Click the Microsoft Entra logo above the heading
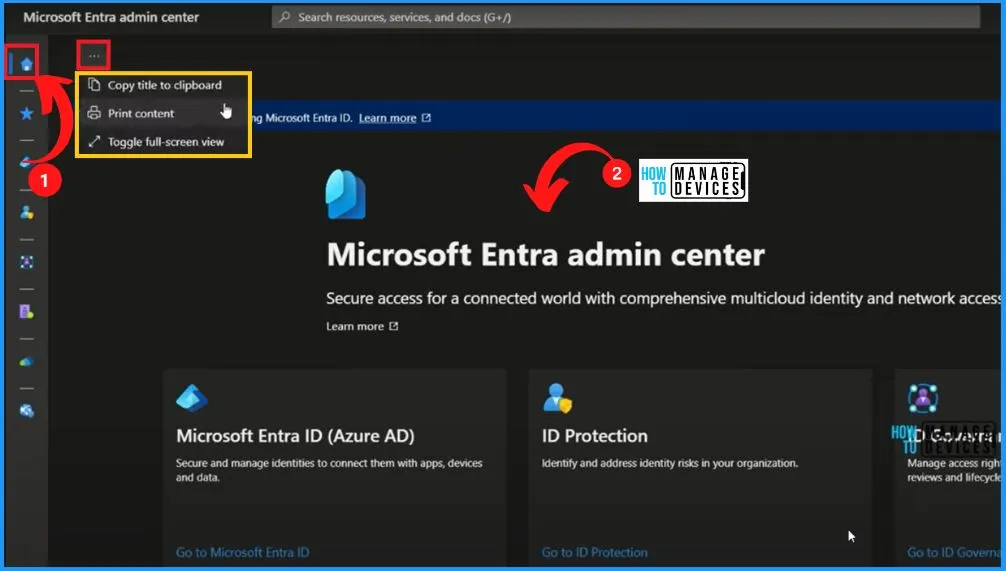This screenshot has height=571, width=1006. [x=346, y=195]
